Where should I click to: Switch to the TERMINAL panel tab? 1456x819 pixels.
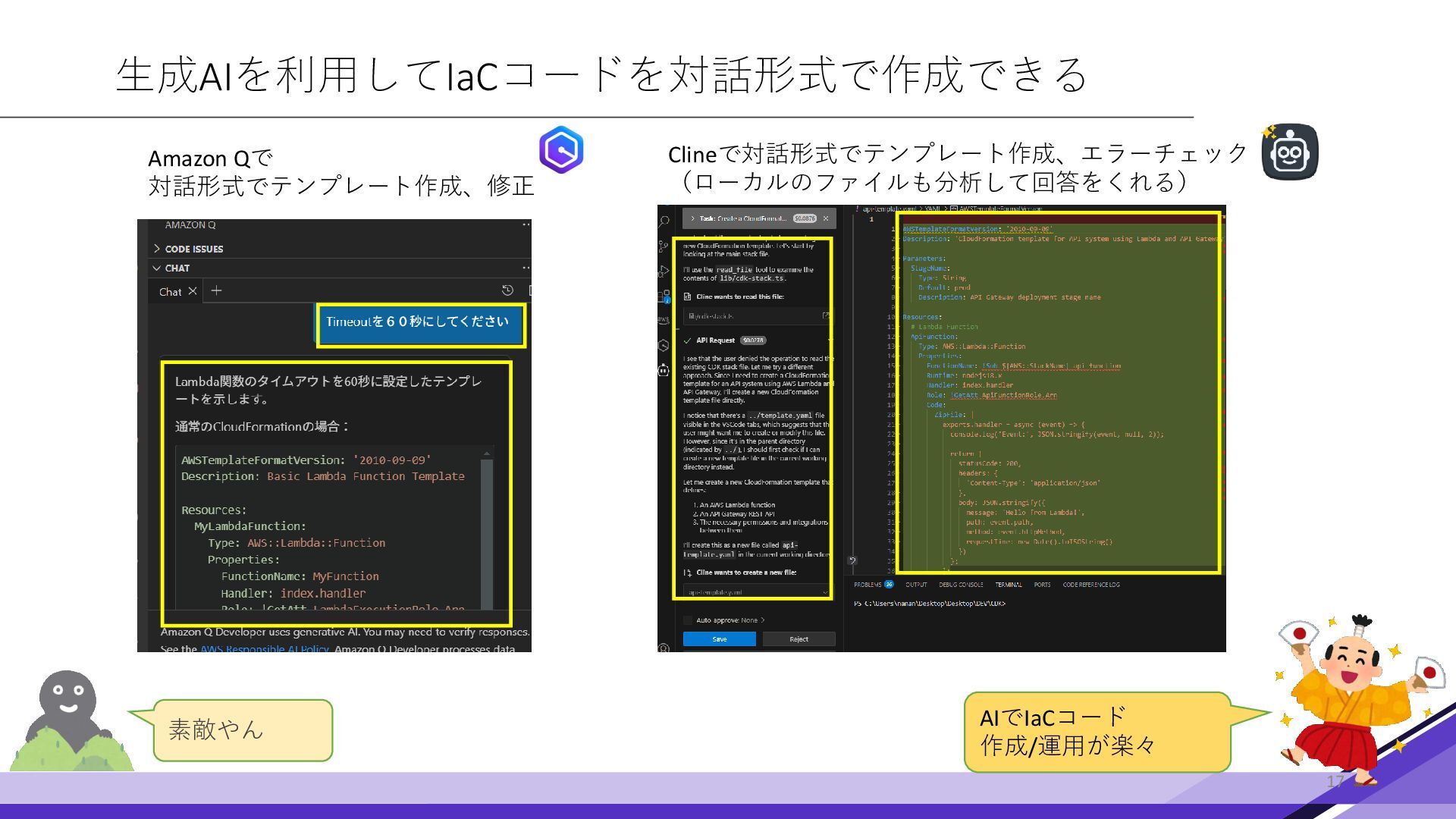point(1008,585)
